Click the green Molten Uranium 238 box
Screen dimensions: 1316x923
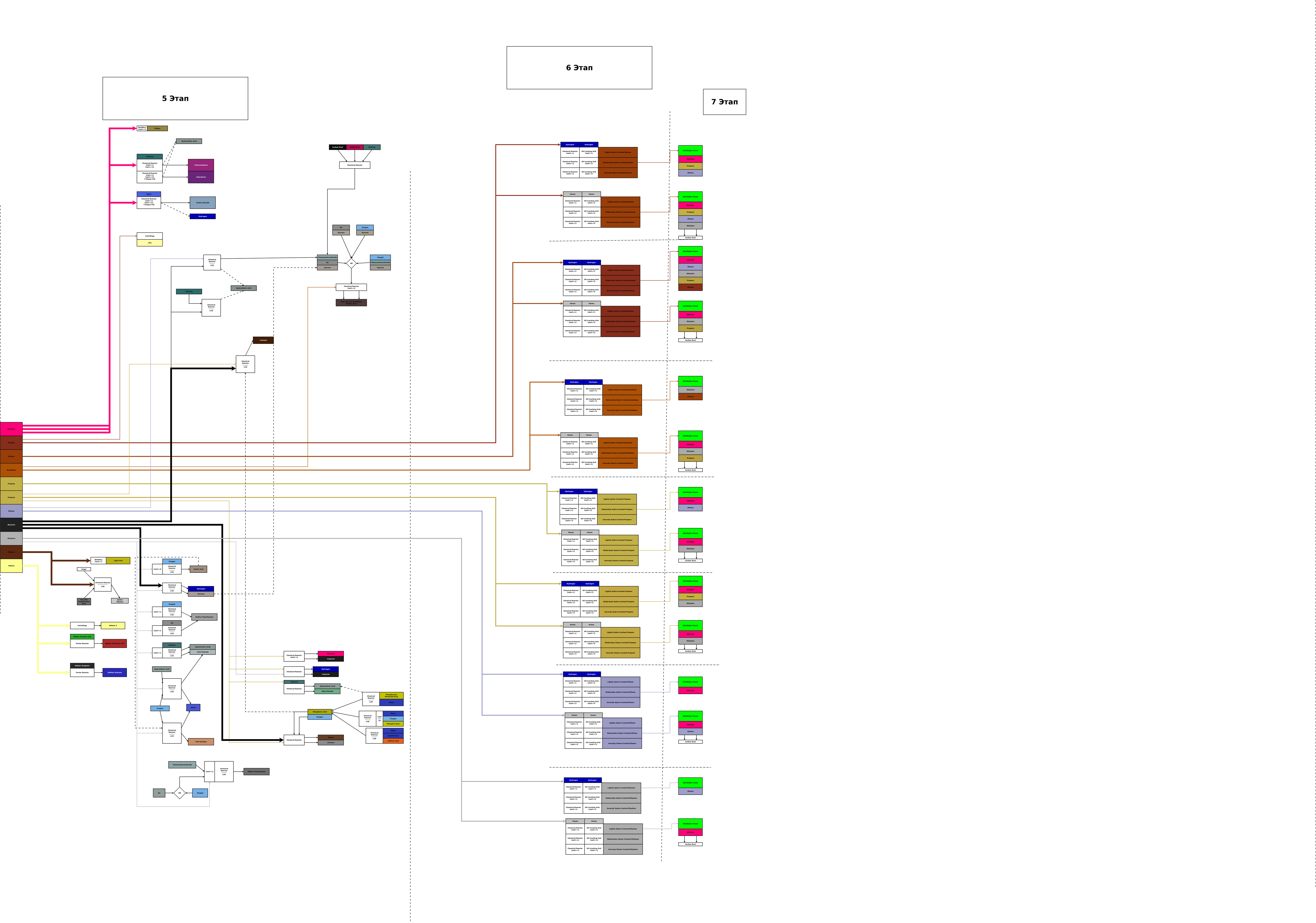pyautogui.click(x=82, y=637)
